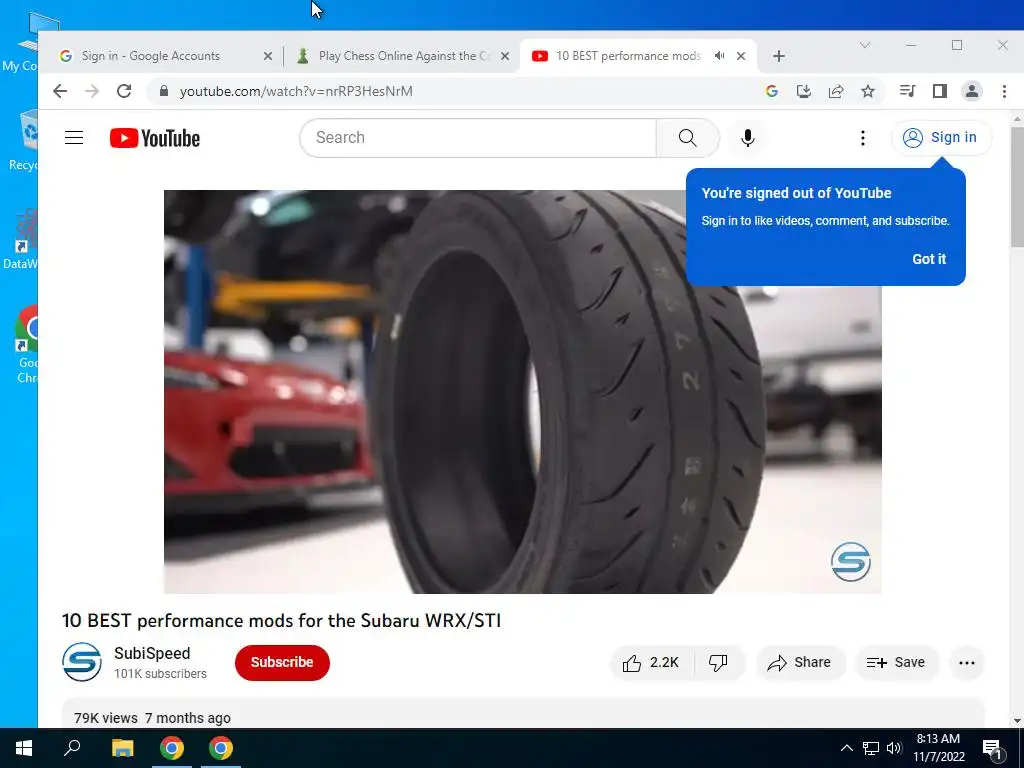The width and height of the screenshot is (1024, 768).
Task: Click the Google icon in address bar
Action: (771, 91)
